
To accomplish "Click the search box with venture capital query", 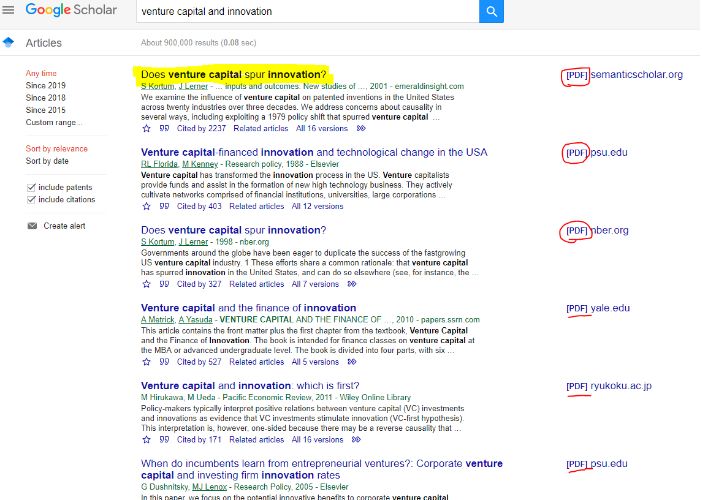I will (308, 11).
